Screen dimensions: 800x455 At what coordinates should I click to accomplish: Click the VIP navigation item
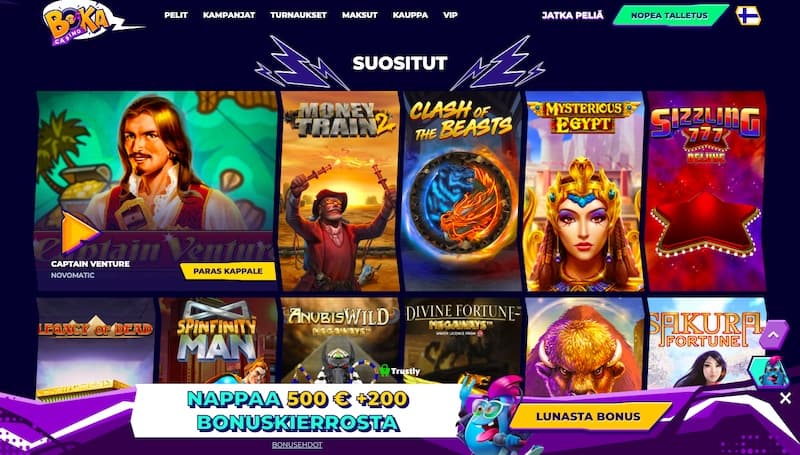(x=451, y=15)
